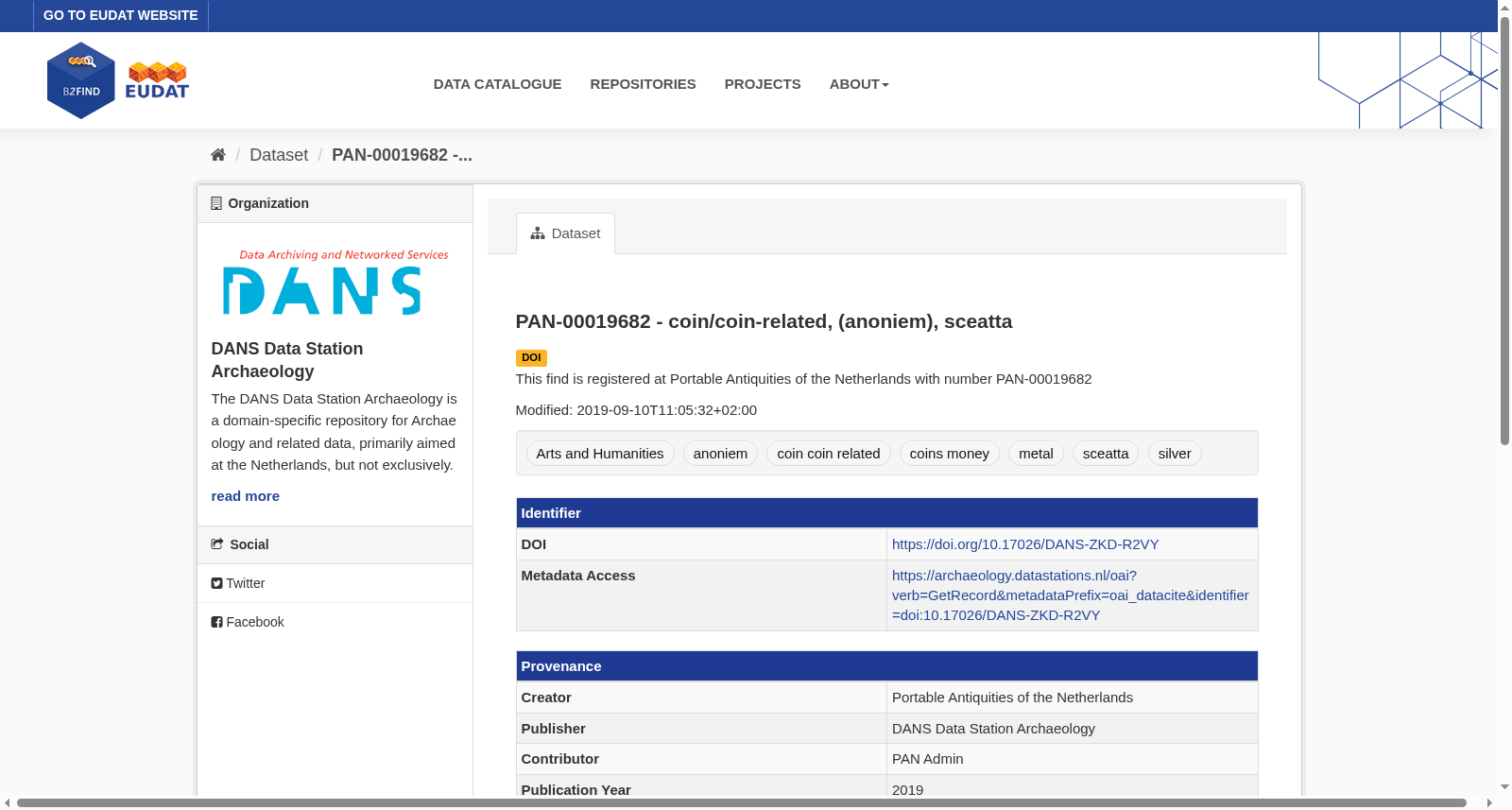This screenshot has width=1512, height=810.
Task: Open the DATA CATALOGUE menu item
Action: coord(497,84)
